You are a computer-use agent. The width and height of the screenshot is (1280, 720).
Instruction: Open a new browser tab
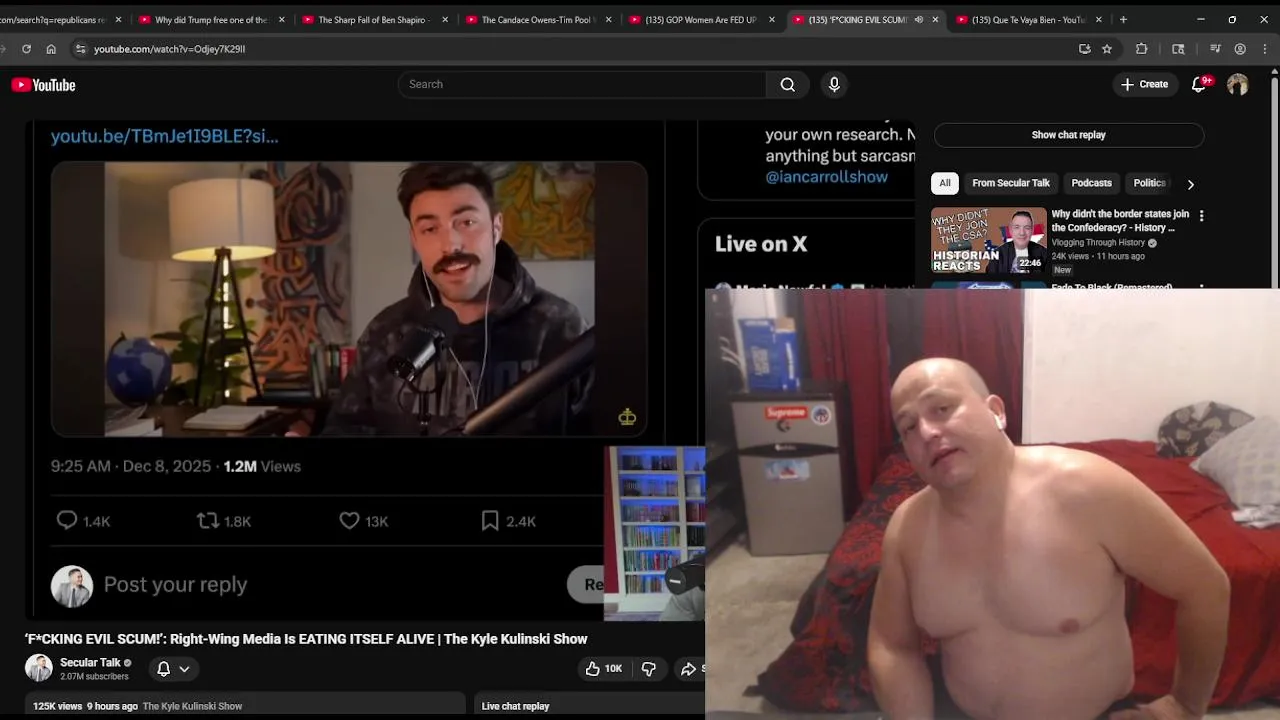point(1123,19)
